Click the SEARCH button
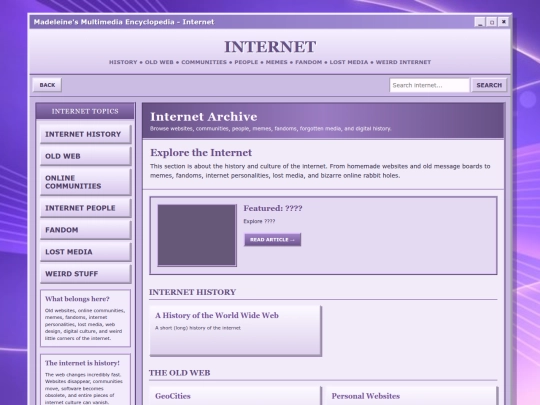This screenshot has height=405, width=540. [x=489, y=85]
